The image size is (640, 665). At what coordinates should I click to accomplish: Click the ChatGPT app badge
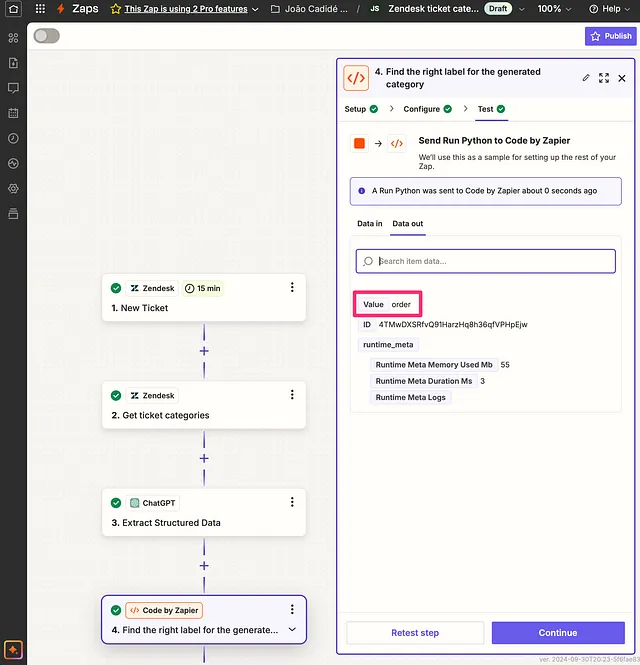(x=153, y=503)
